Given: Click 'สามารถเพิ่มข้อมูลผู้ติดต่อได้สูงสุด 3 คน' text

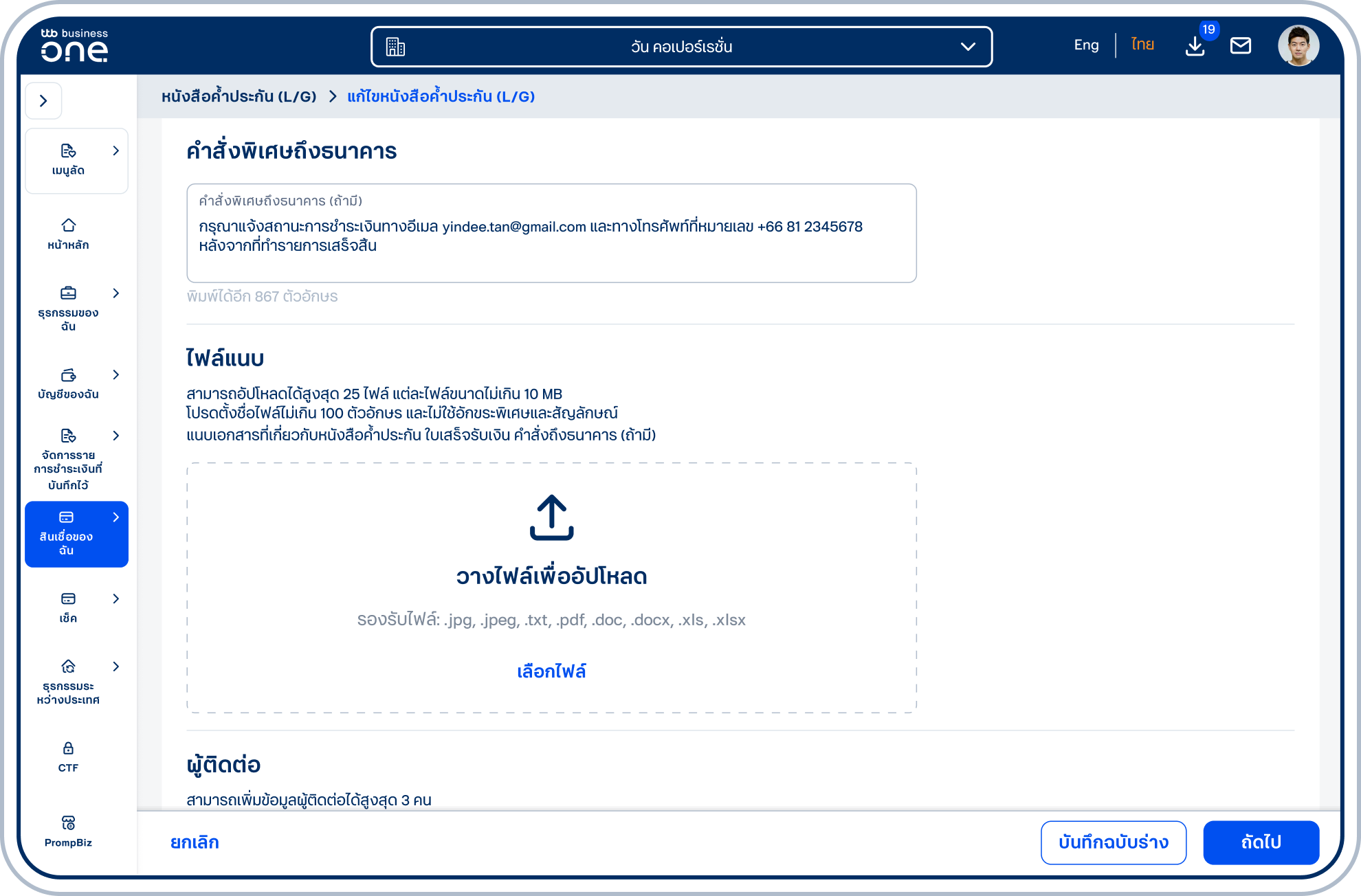Looking at the screenshot, I should coord(309,800).
